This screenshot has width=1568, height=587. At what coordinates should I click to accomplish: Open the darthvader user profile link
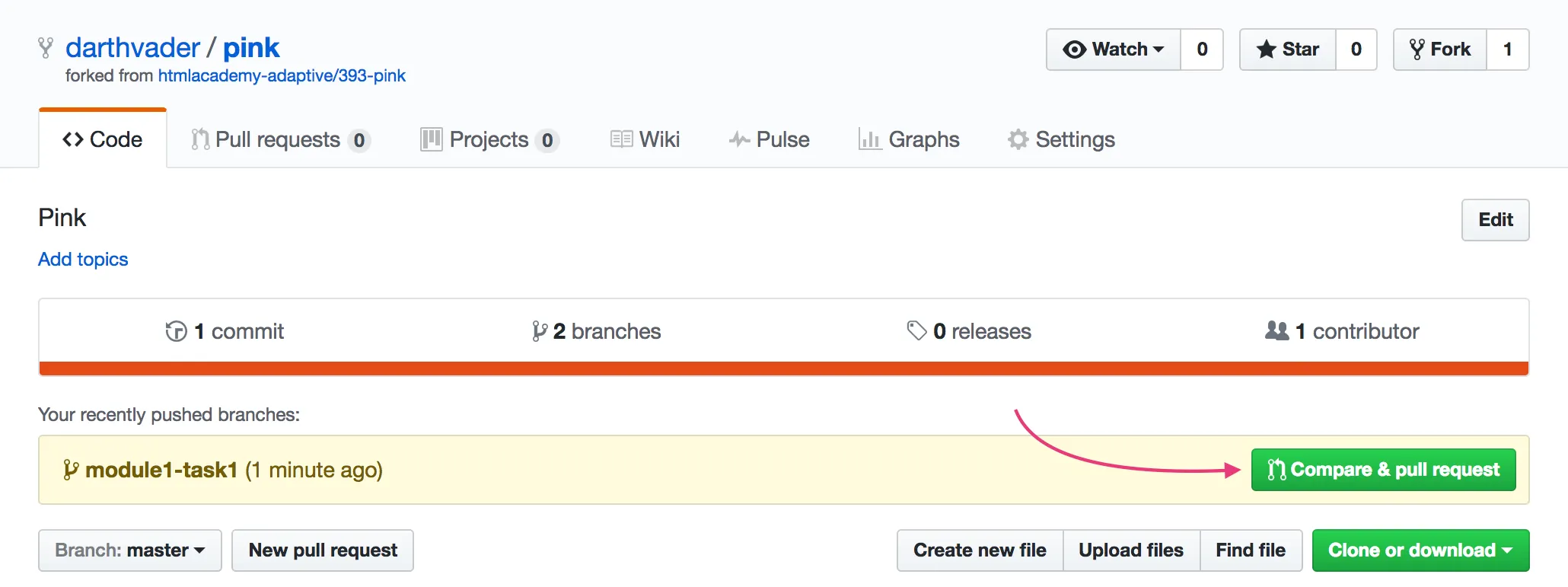point(132,48)
